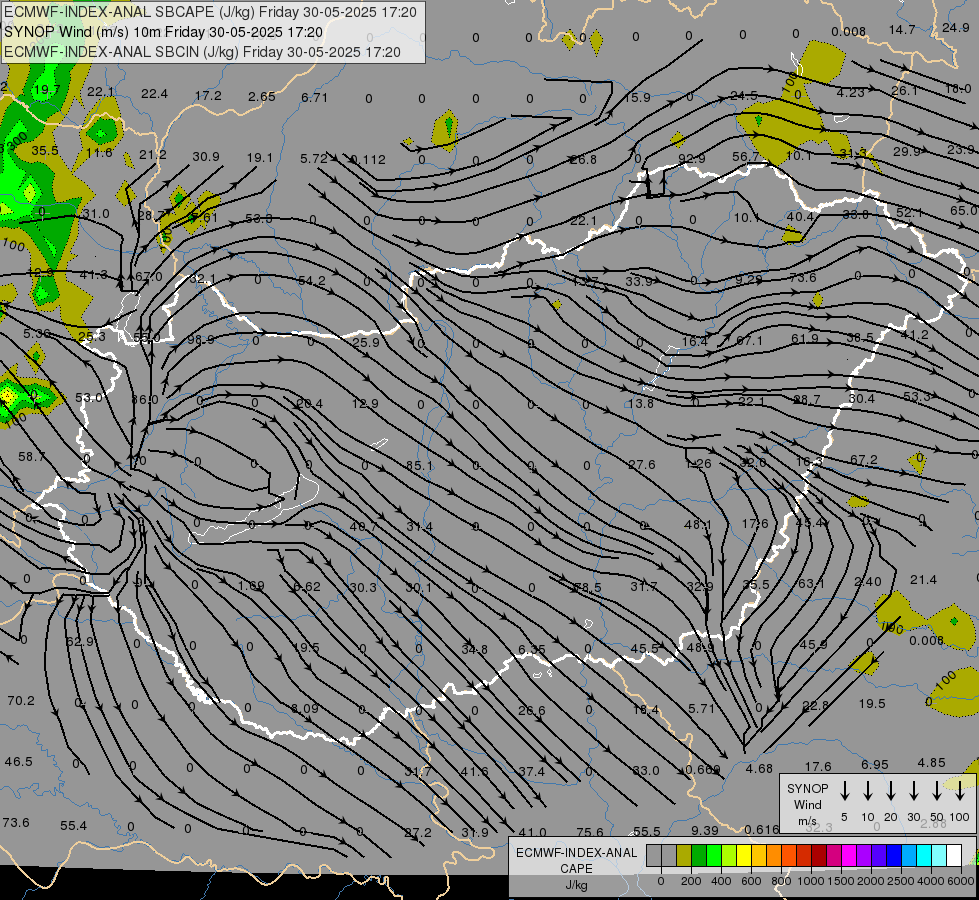The width and height of the screenshot is (979, 900).
Task: Click the map value 4.23
Action: tap(850, 92)
